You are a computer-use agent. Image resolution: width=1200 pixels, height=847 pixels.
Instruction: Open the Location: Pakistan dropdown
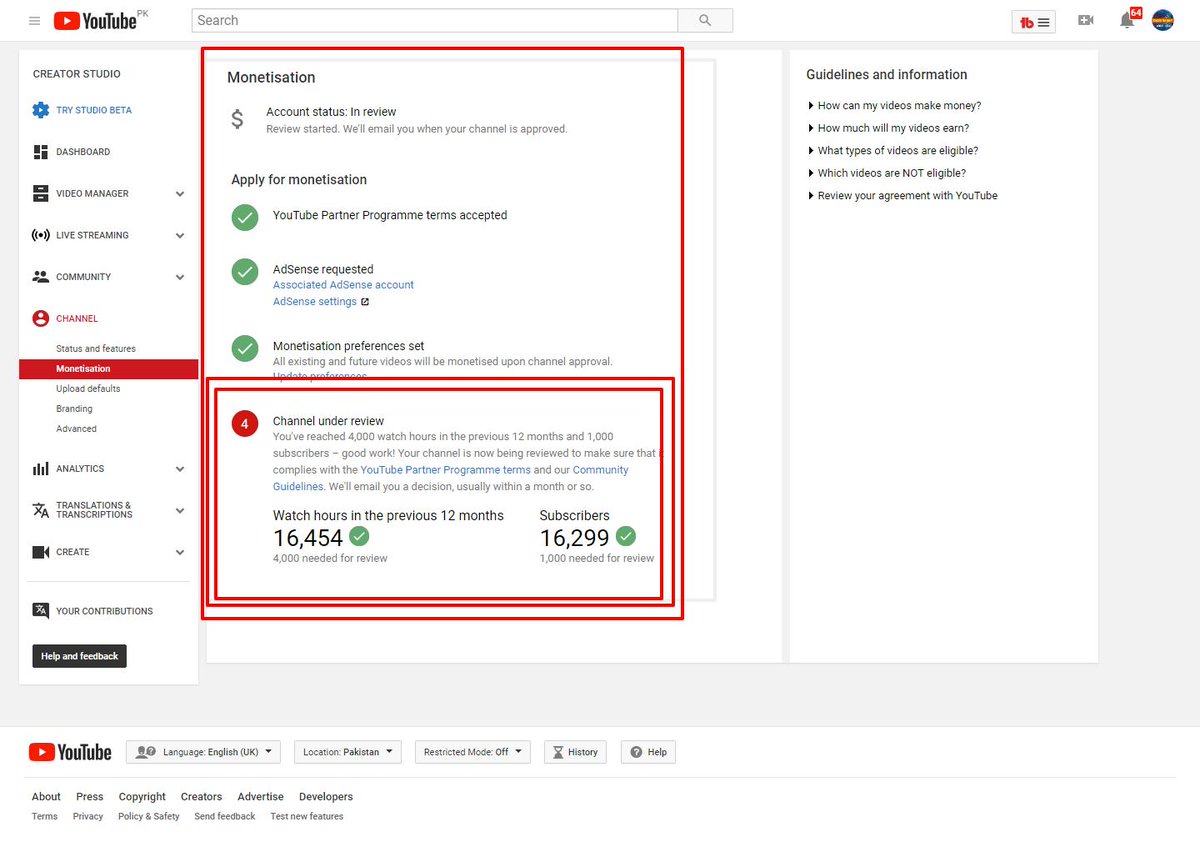click(347, 752)
